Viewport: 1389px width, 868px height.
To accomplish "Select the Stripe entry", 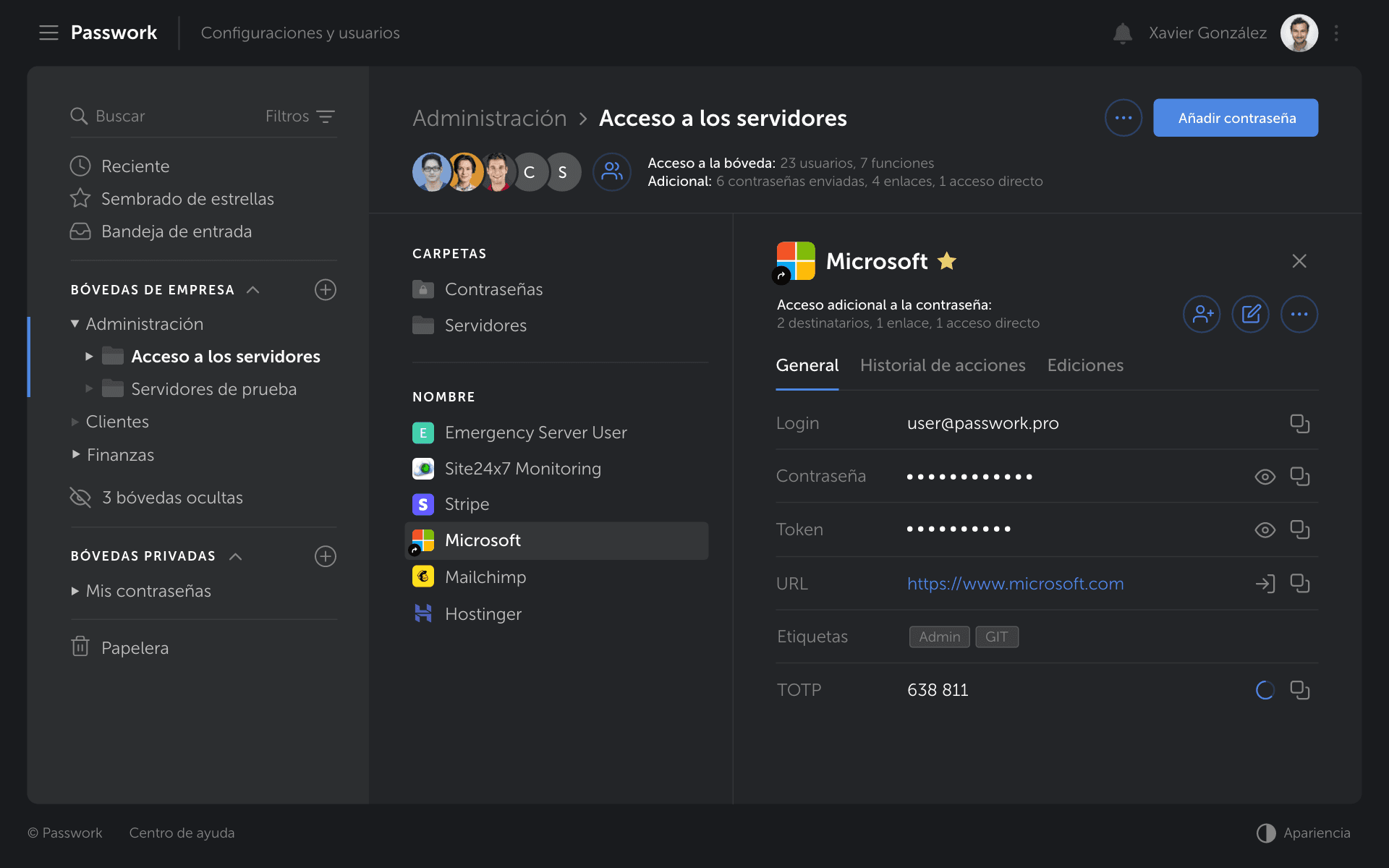I will [x=451, y=504].
